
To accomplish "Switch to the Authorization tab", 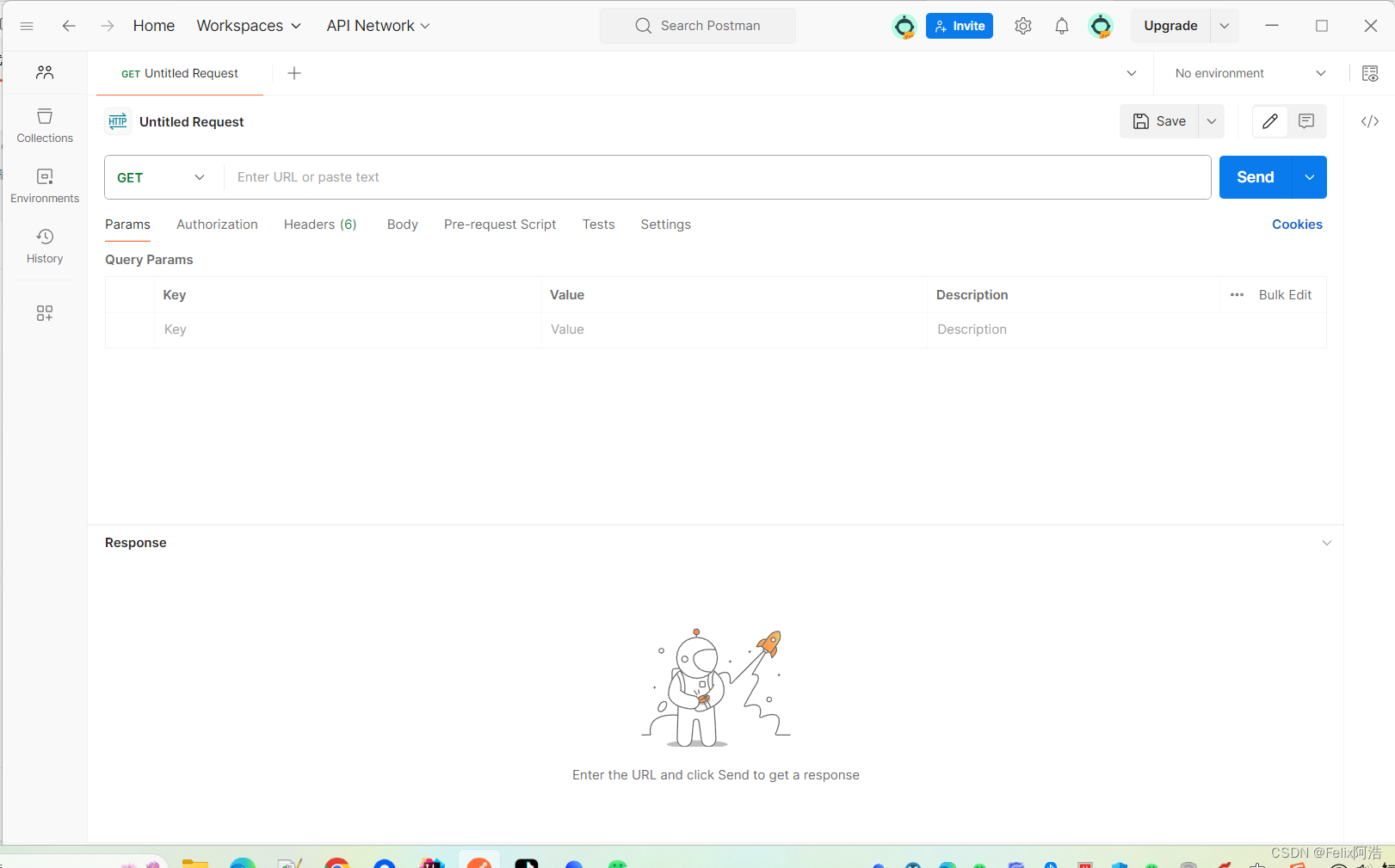I will click(x=217, y=225).
